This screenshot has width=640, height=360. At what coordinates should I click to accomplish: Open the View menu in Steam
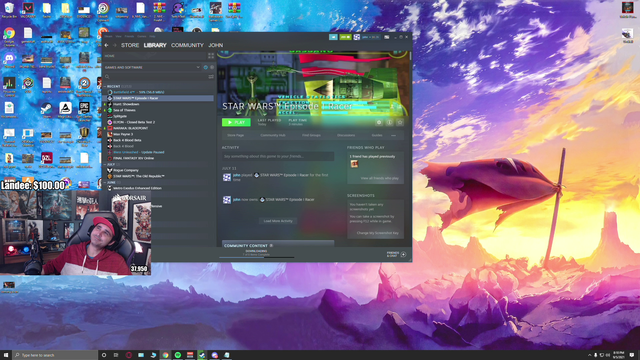(118, 36)
